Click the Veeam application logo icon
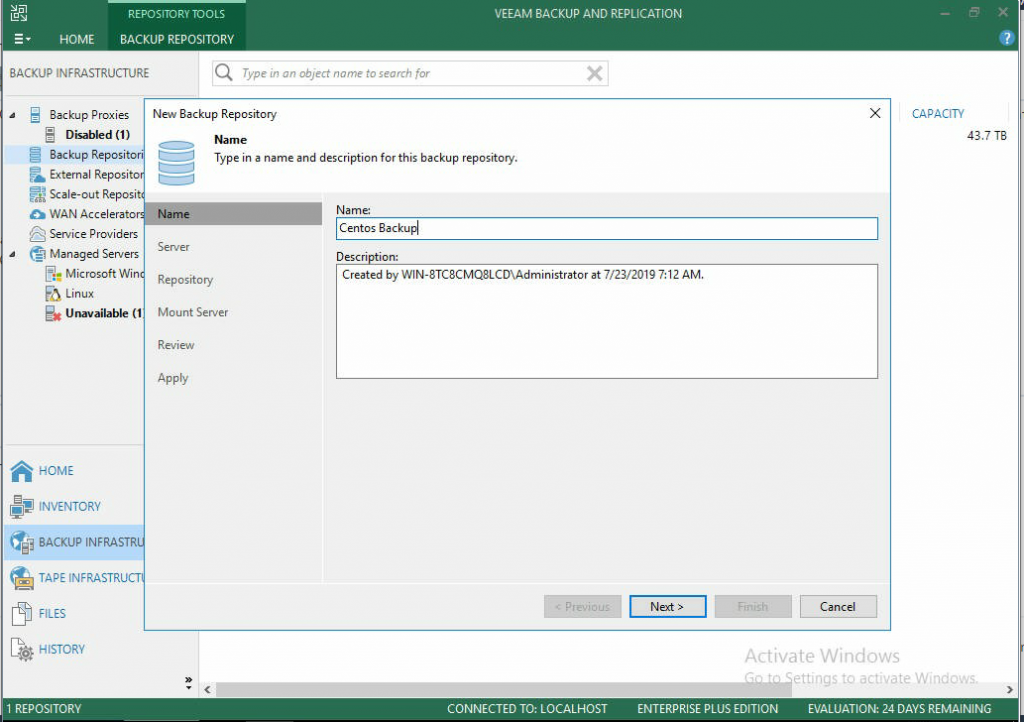Image resolution: width=1024 pixels, height=722 pixels. click(x=19, y=12)
